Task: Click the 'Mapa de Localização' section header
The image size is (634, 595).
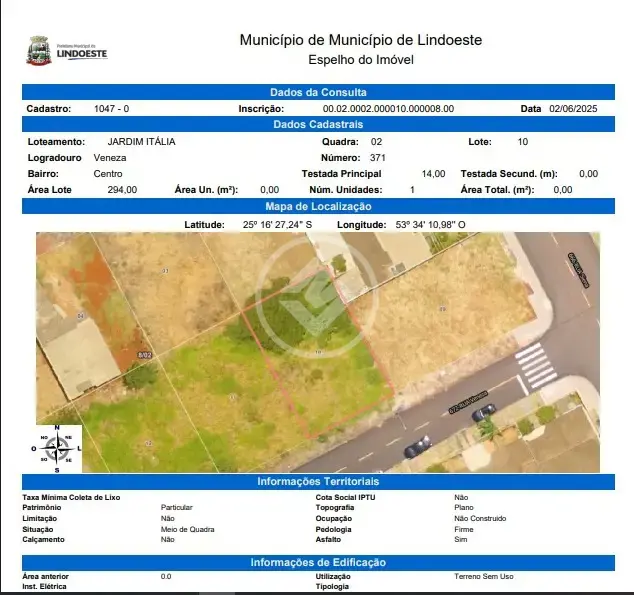Action: tap(318, 206)
